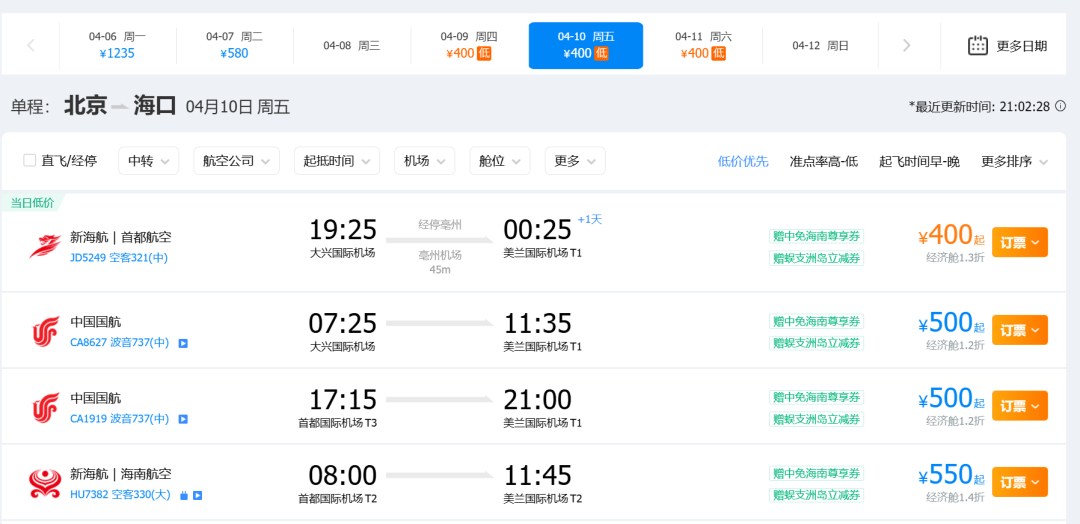This screenshot has height=524, width=1080.
Task: Switch to 04-07 周二 ¥580 tab
Action: click(x=234, y=45)
